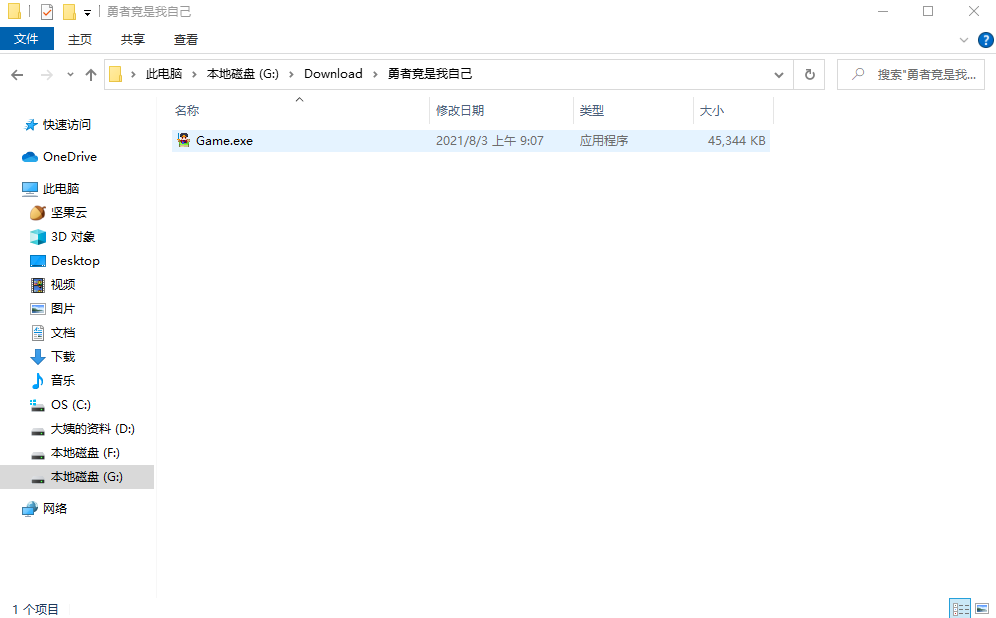
Task: Open 本地磁盘 (F:) drive in navigation pane
Action: tap(85, 453)
